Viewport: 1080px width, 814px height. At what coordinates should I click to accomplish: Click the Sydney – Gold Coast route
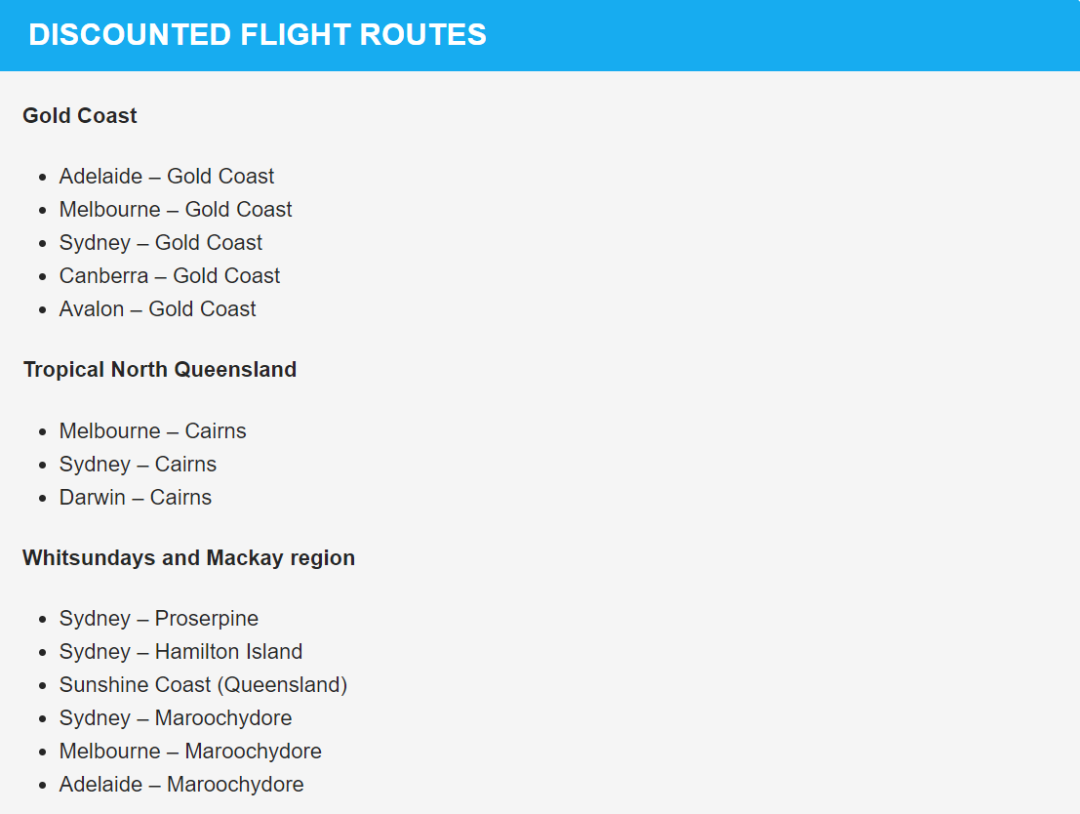(x=160, y=242)
